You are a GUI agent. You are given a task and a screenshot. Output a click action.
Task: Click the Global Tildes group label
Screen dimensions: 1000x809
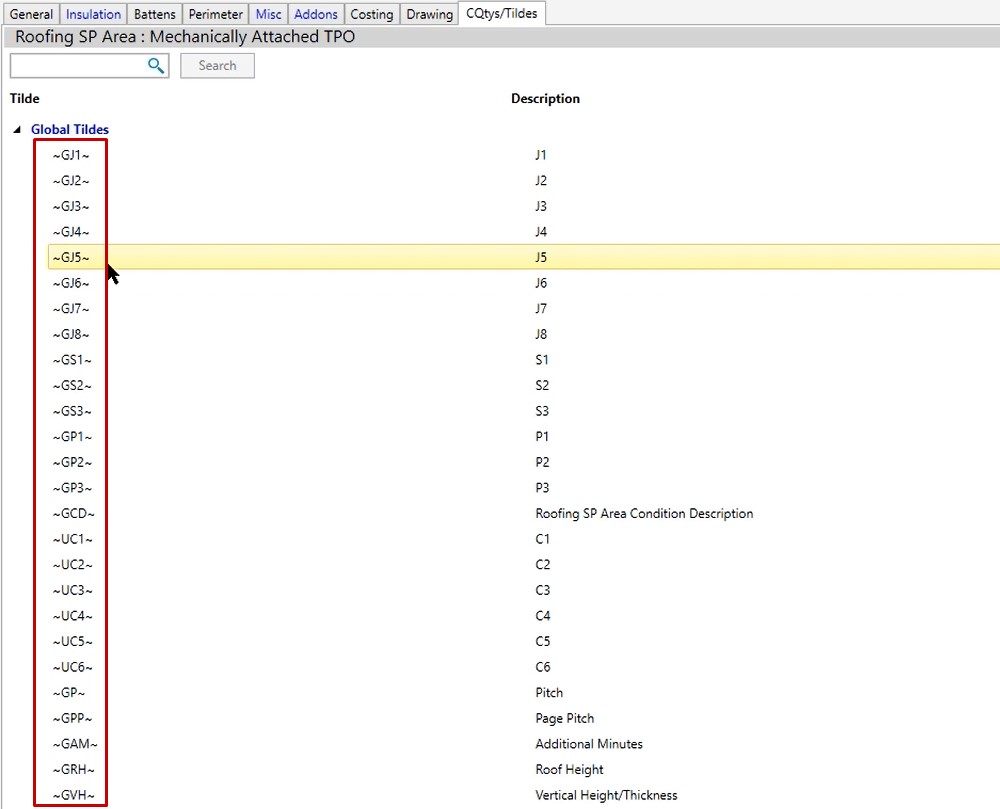(x=70, y=130)
